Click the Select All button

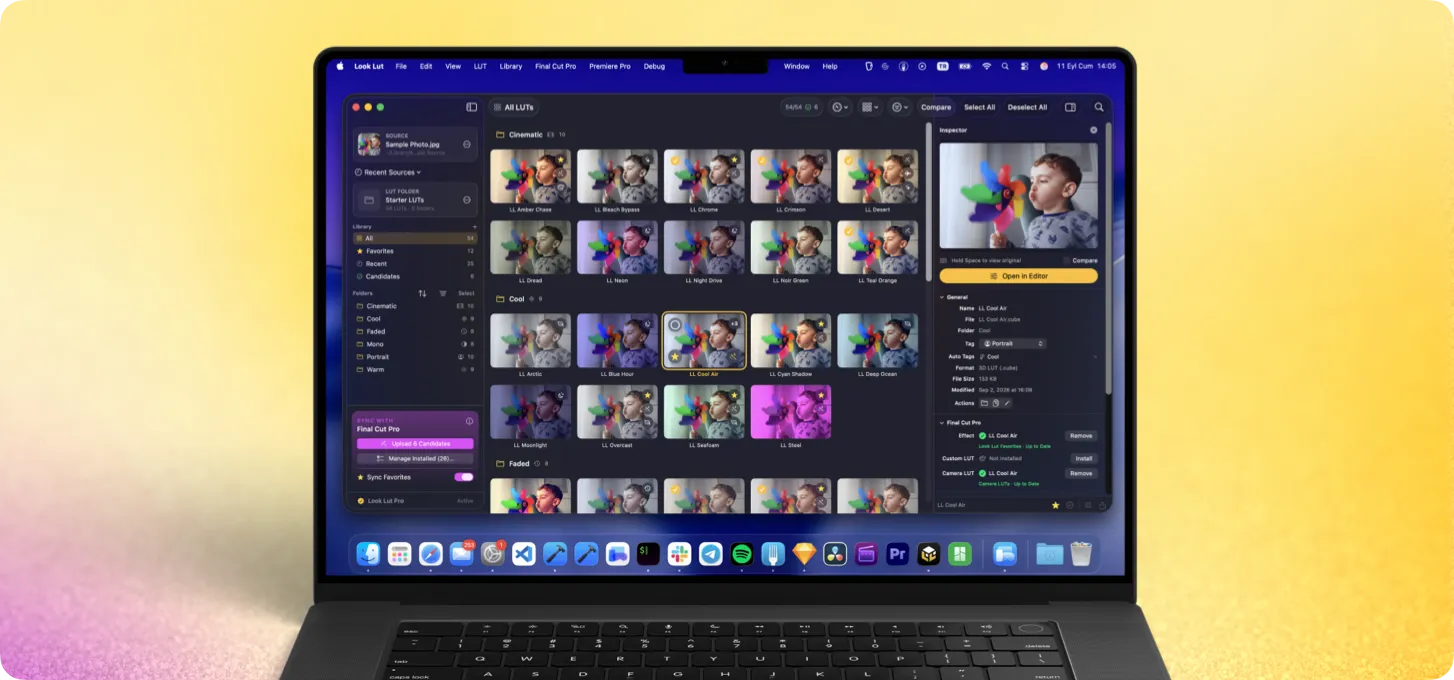pyautogui.click(x=979, y=107)
